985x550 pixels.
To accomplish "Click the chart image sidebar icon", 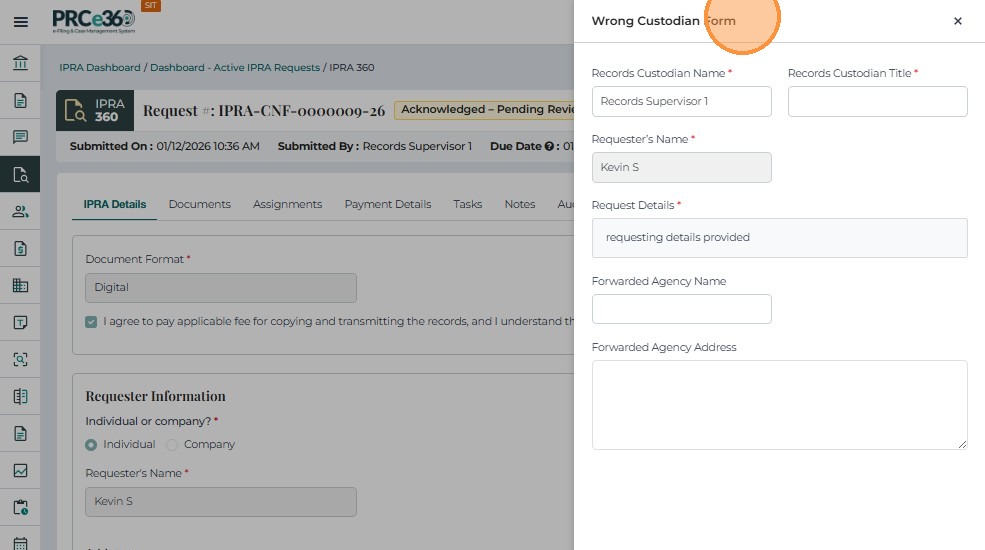I will click(20, 470).
